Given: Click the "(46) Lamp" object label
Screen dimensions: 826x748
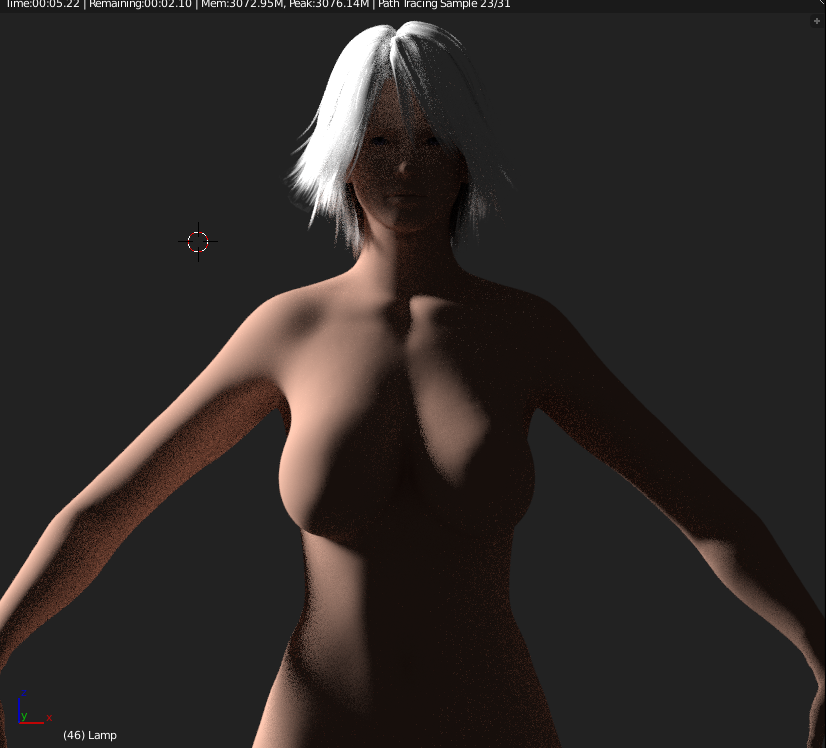Looking at the screenshot, I should [90, 735].
